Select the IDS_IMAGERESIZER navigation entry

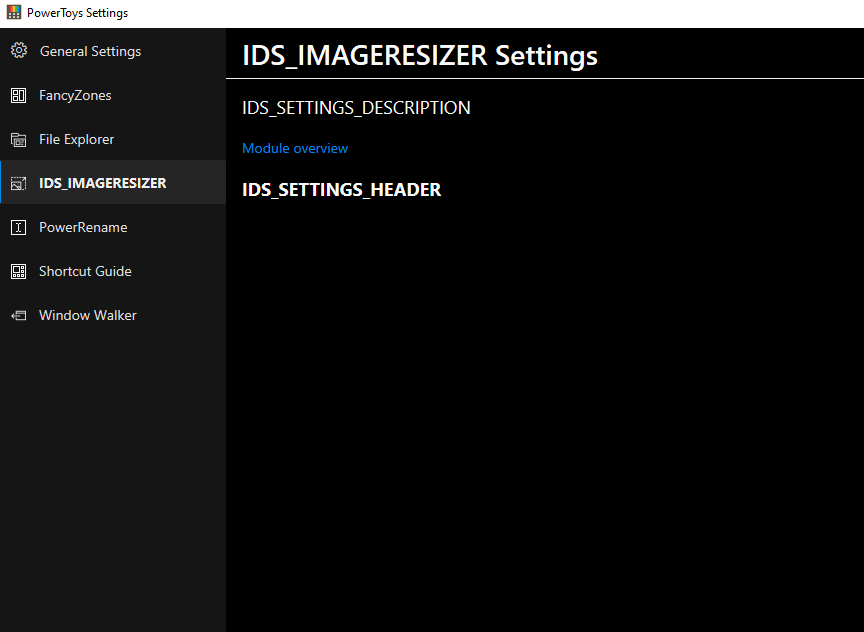pos(113,183)
